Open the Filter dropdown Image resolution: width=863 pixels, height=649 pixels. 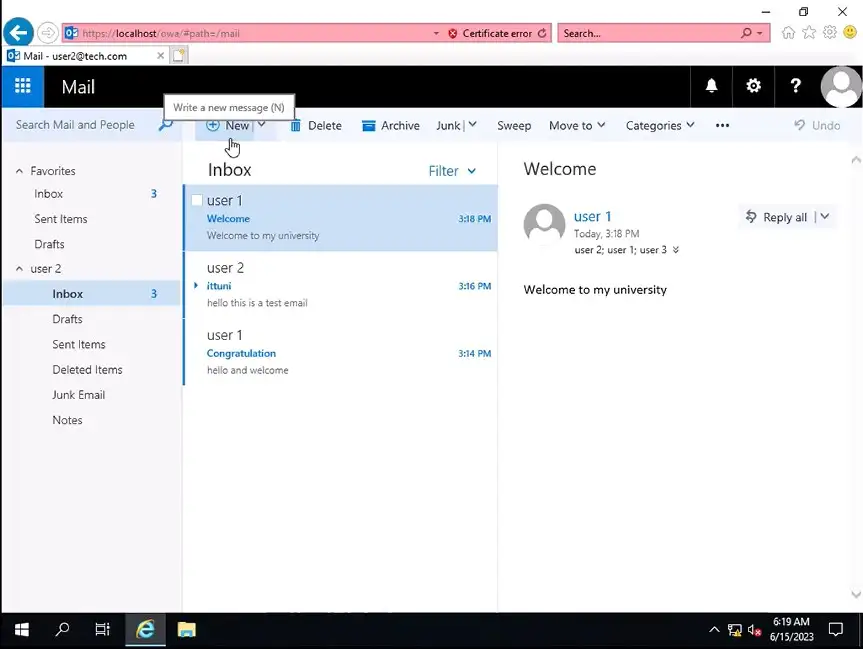tap(452, 171)
